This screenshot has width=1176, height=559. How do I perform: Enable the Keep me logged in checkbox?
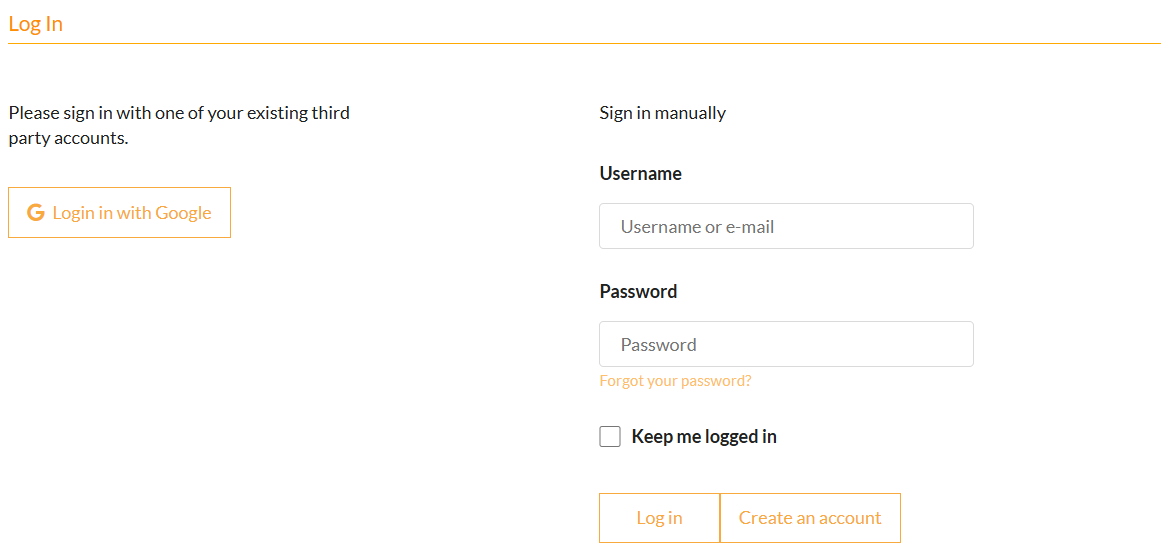pyautogui.click(x=610, y=437)
